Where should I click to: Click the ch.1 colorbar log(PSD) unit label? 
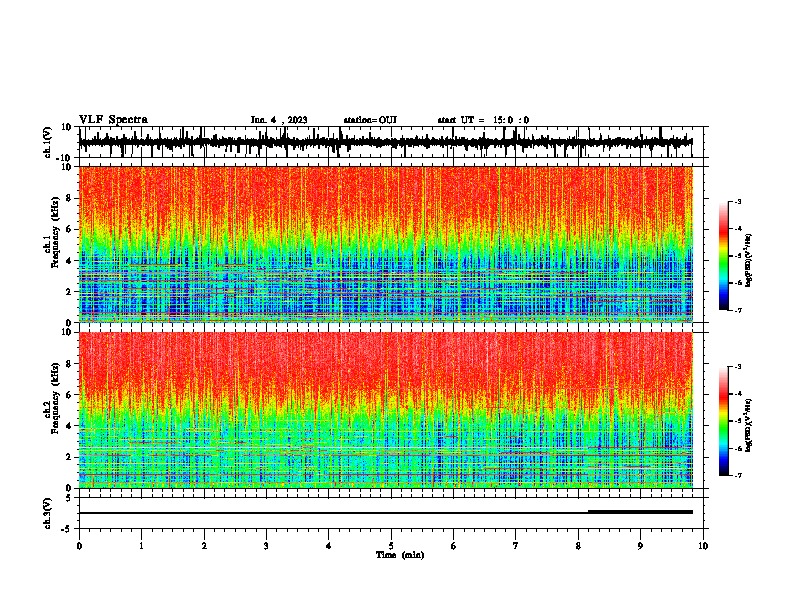748,261
